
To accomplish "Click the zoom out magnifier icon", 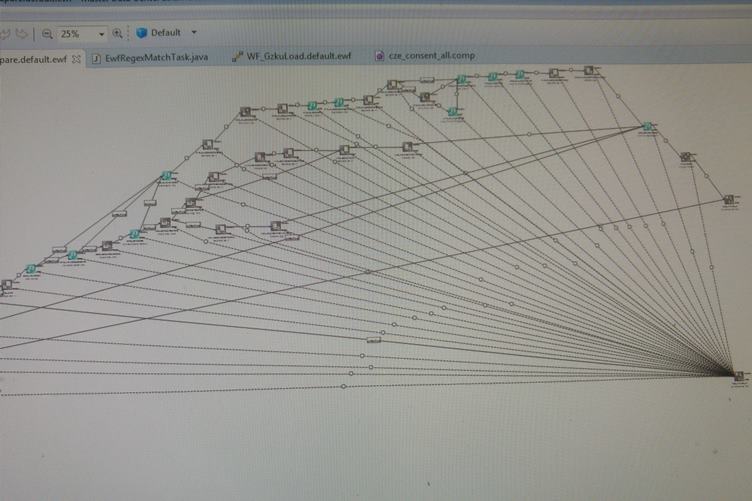I will tap(47, 34).
